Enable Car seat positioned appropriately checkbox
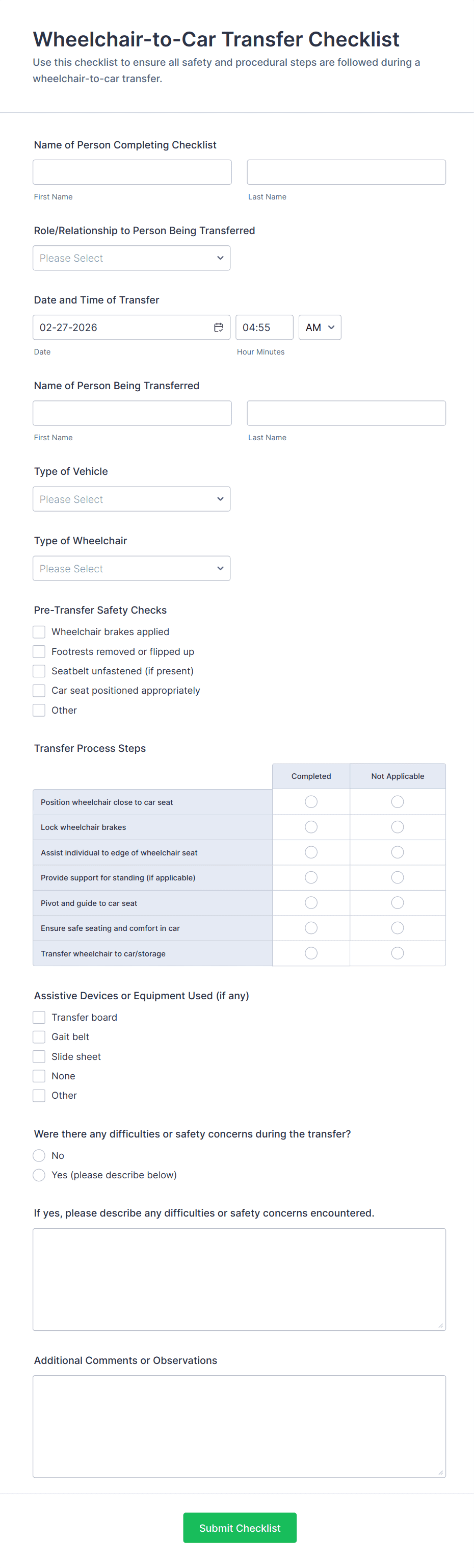 coord(39,690)
